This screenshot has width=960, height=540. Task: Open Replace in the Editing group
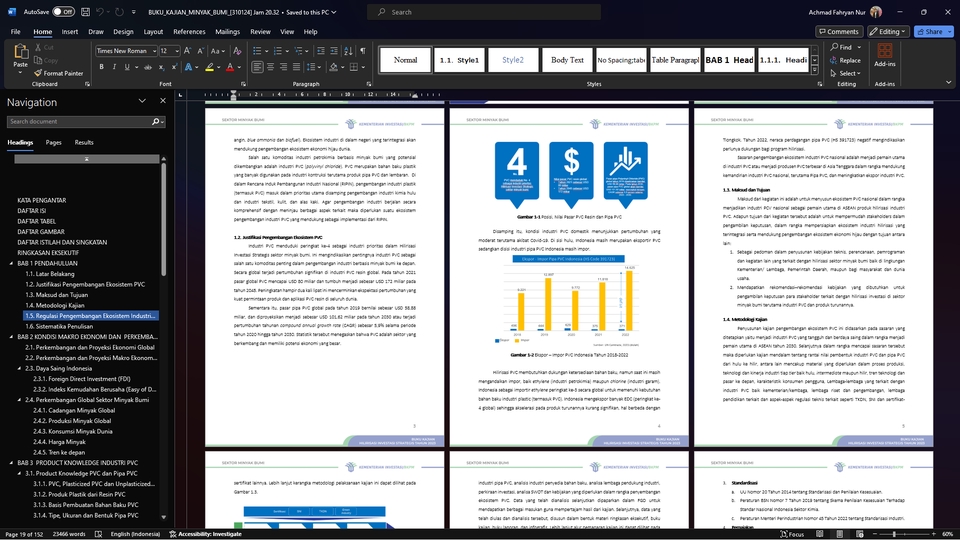pos(845,60)
